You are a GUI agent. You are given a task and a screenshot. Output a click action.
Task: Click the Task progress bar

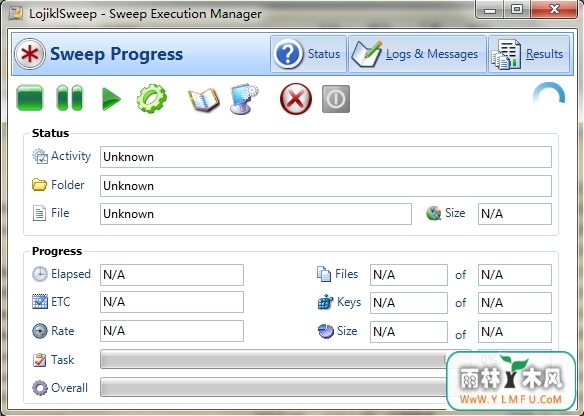[285, 359]
